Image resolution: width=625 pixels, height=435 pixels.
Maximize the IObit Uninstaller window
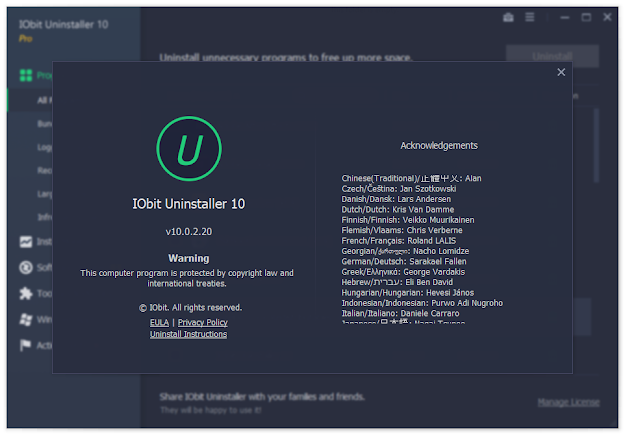586,17
